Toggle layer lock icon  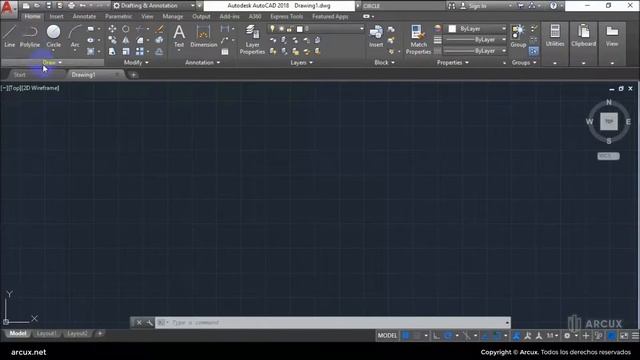[x=289, y=29]
